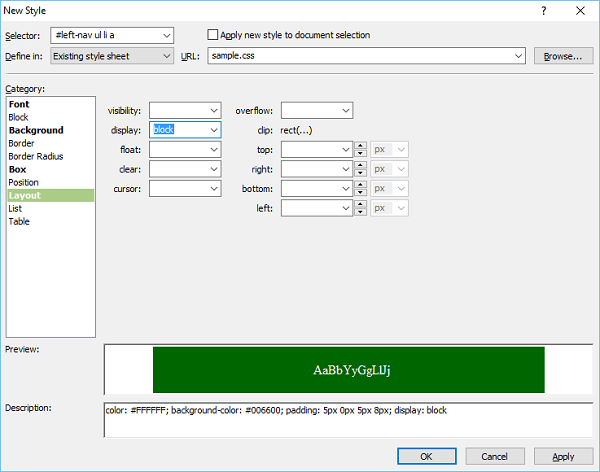Increase the top value with stepper
Viewport: 600px width, 472px height.
coord(361,145)
